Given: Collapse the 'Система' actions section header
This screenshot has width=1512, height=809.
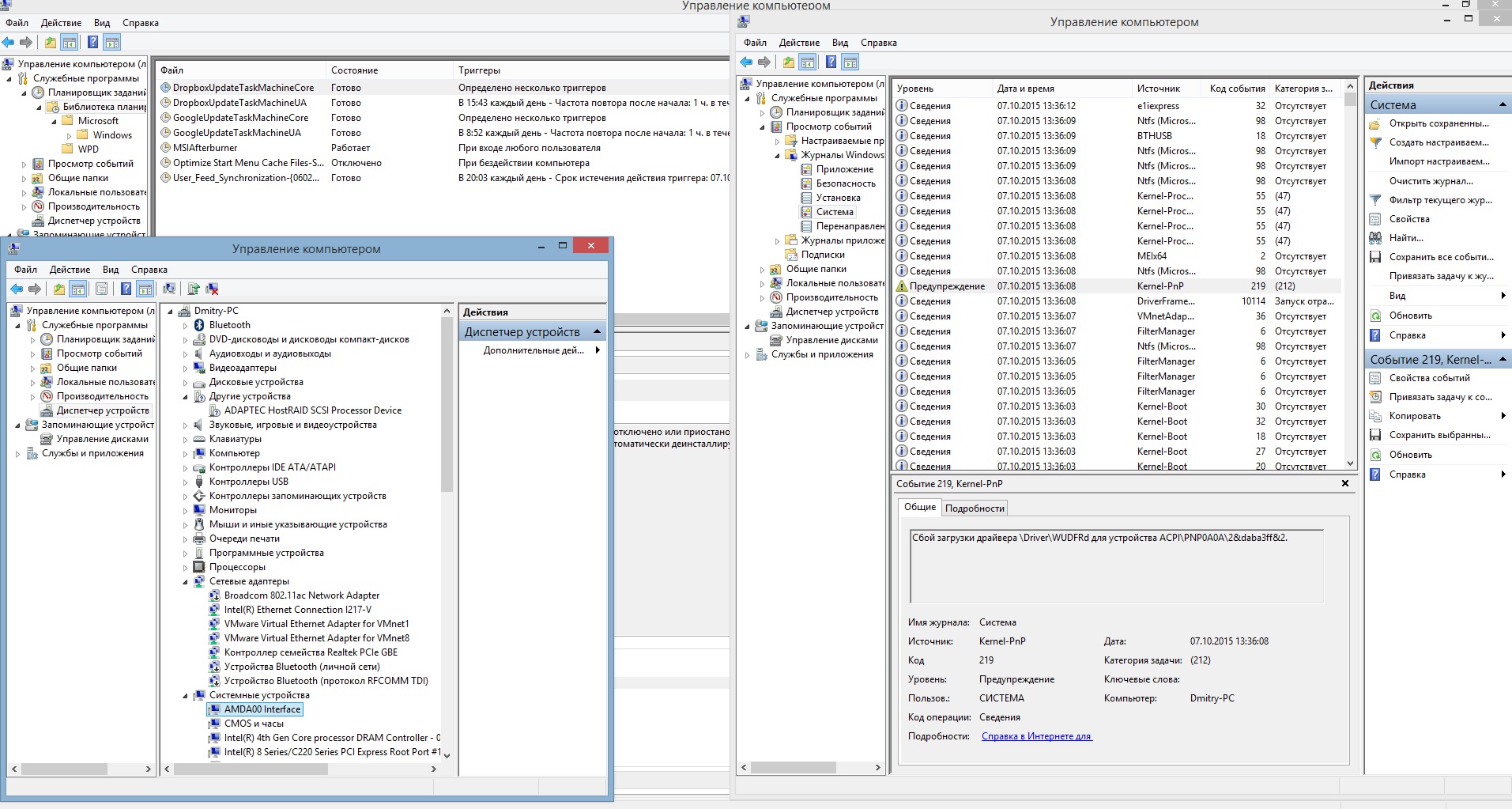Looking at the screenshot, I should (x=1502, y=105).
